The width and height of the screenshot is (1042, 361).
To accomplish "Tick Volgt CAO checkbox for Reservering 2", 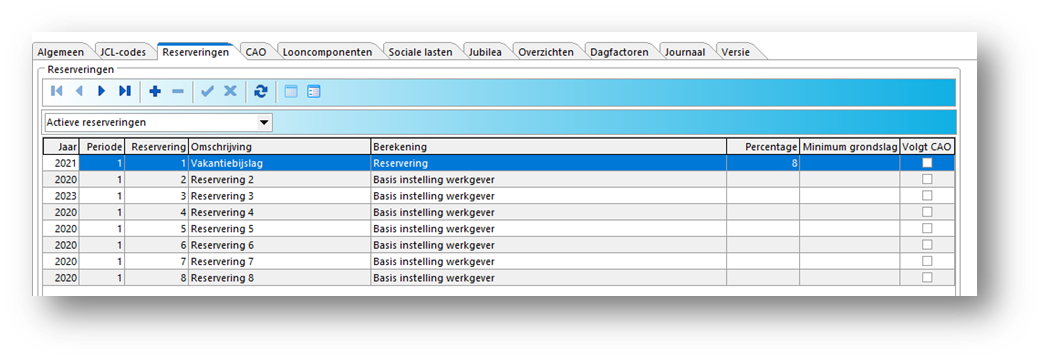I will [927, 179].
